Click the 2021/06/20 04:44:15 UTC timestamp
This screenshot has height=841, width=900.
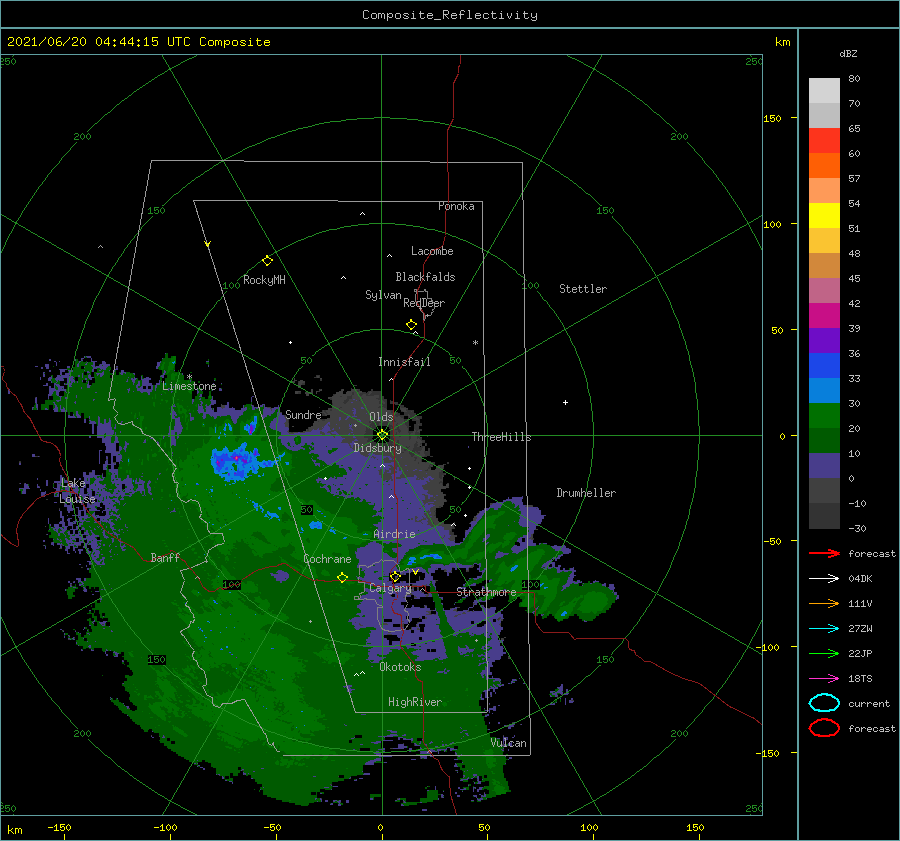click(x=99, y=42)
